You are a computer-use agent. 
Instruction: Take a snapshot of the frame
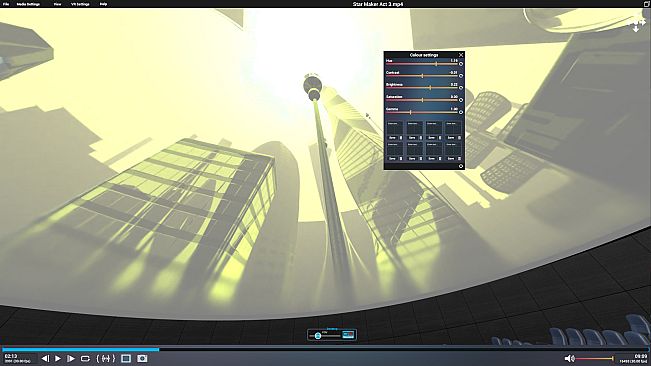click(x=142, y=358)
